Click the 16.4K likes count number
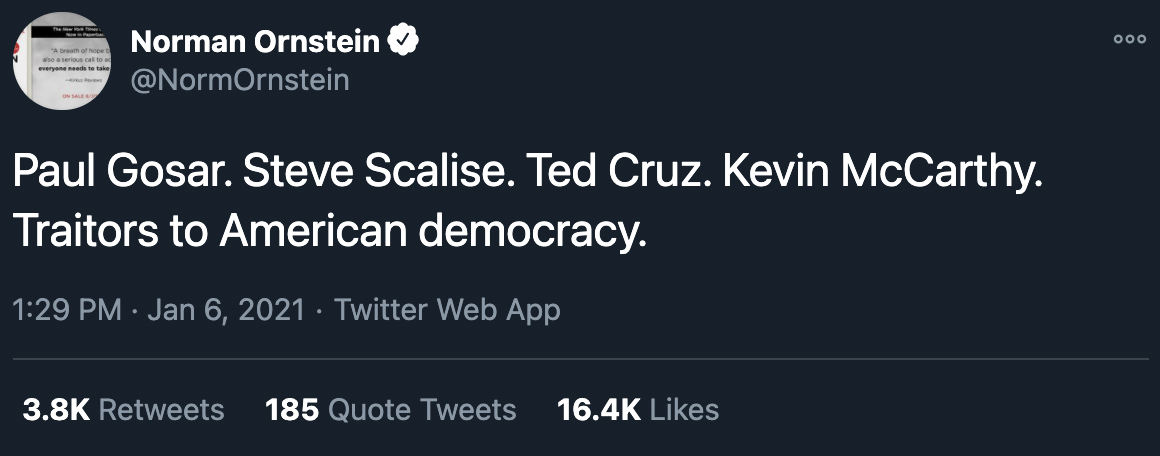Screen dimensions: 1160x456 tap(598, 409)
